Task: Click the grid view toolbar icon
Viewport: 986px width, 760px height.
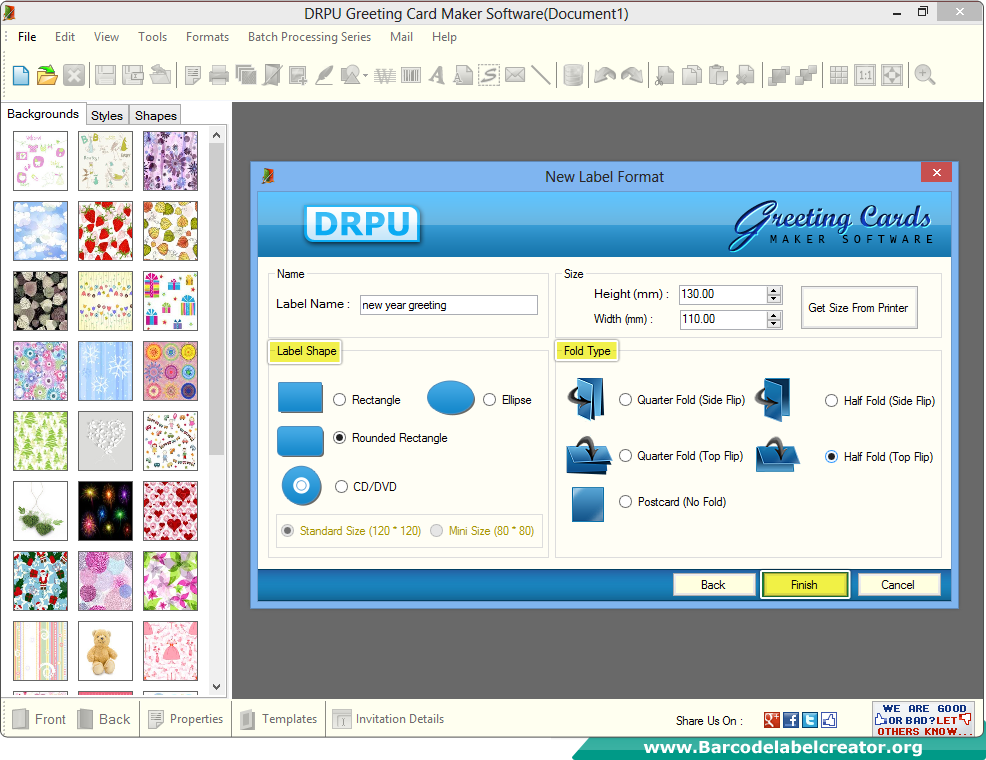Action: pyautogui.click(x=839, y=75)
